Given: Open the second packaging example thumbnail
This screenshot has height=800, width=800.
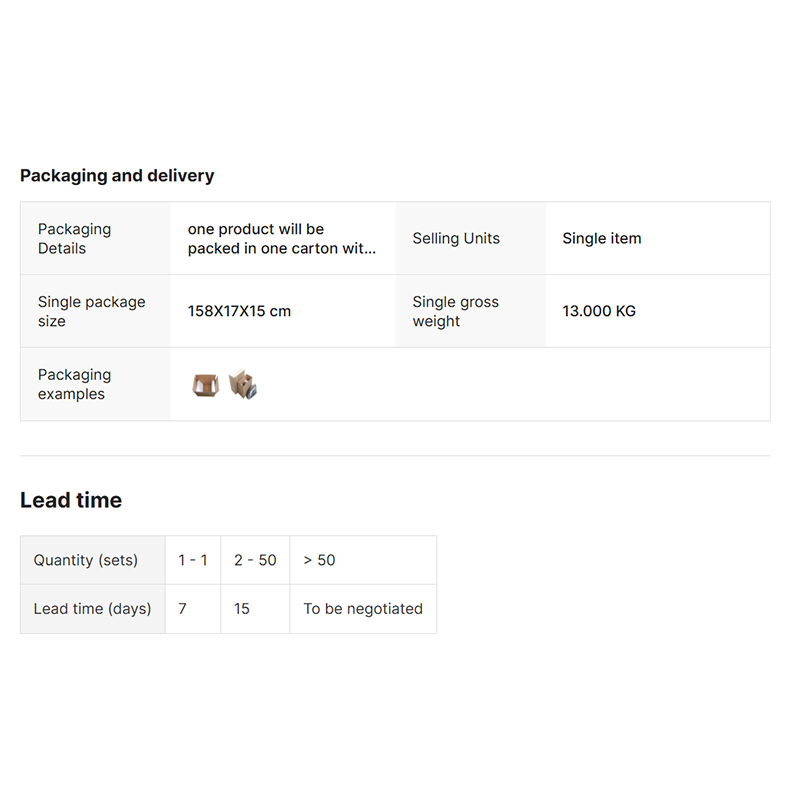Looking at the screenshot, I should [x=243, y=385].
